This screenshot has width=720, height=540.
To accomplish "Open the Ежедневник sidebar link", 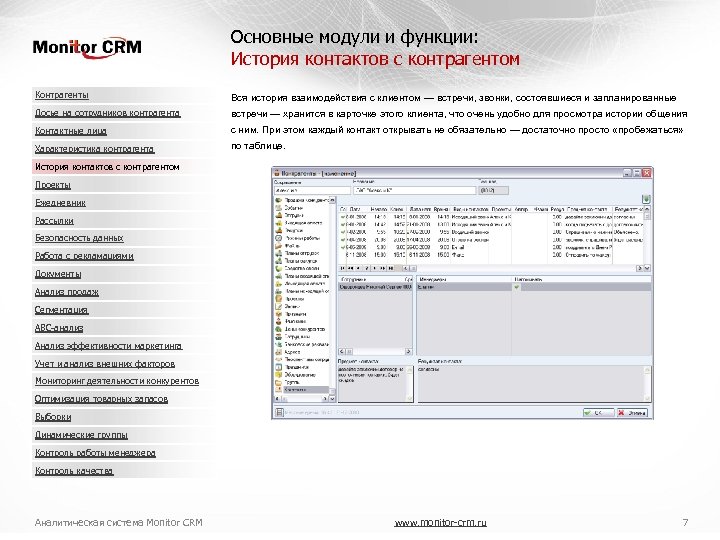I will (60, 202).
